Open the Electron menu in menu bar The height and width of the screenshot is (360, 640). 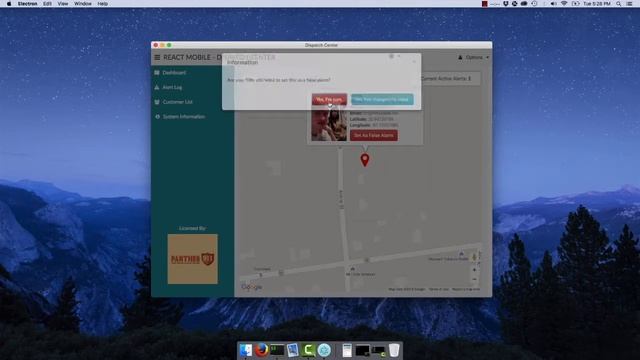click(27, 4)
